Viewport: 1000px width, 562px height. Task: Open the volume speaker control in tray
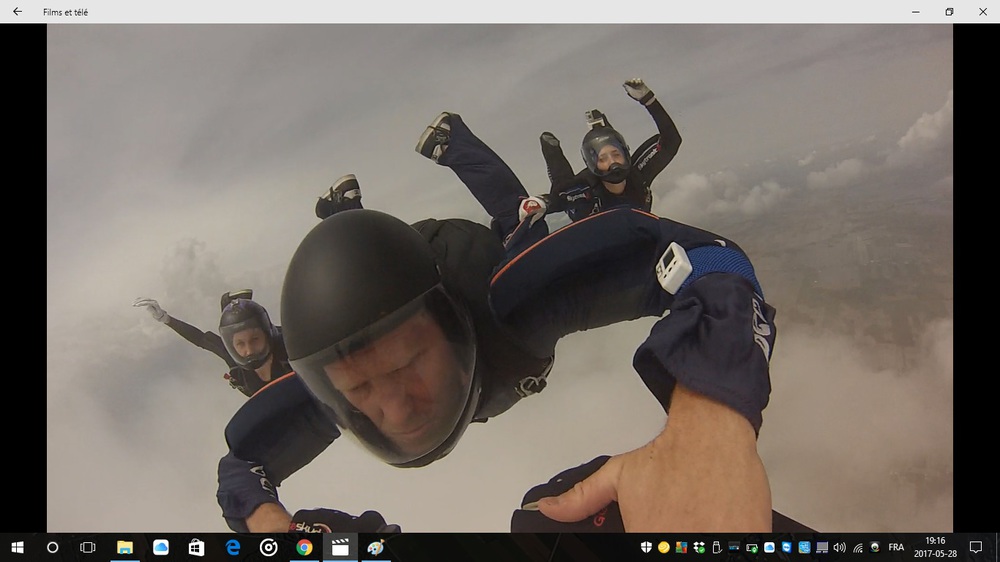tap(839, 547)
